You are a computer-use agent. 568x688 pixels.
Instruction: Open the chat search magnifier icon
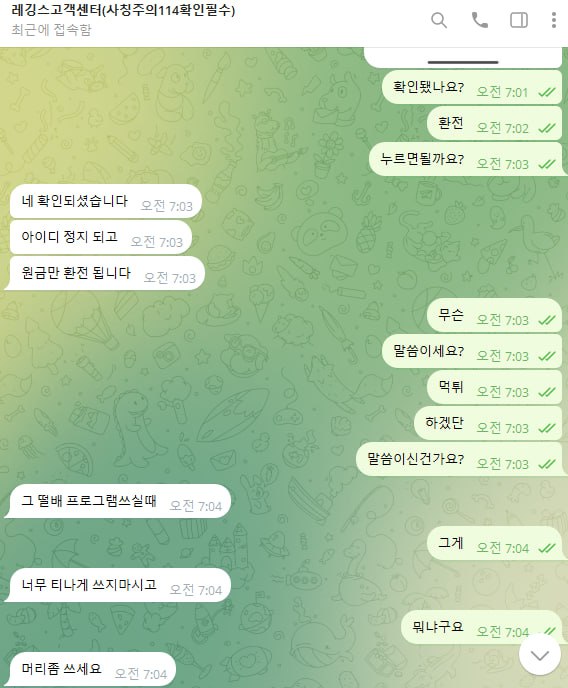pyautogui.click(x=439, y=20)
